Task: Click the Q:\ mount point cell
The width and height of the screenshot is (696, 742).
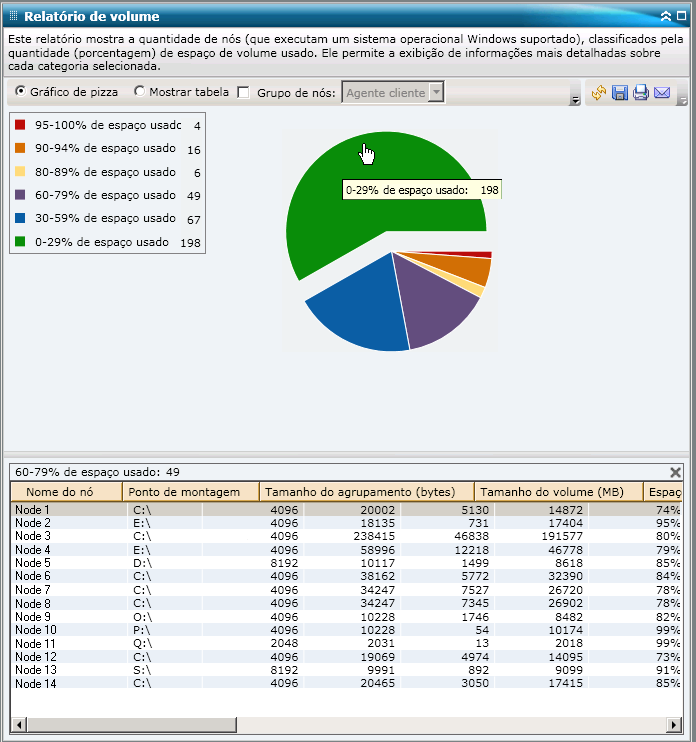Action: click(x=142, y=644)
